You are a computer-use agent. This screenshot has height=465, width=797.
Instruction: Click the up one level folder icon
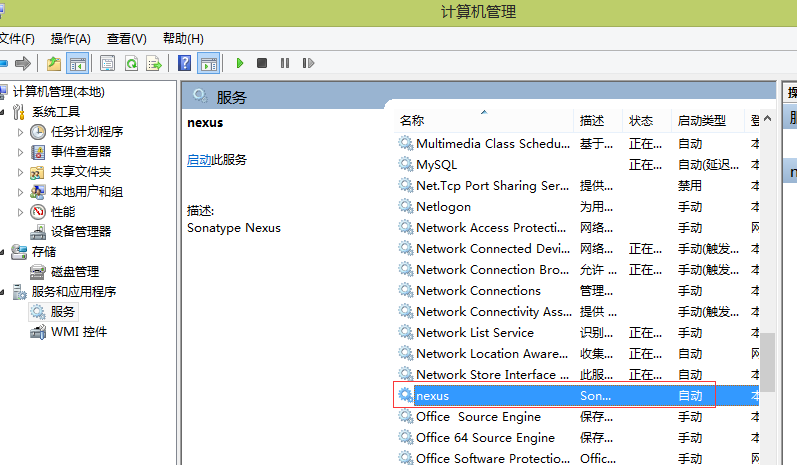point(54,64)
